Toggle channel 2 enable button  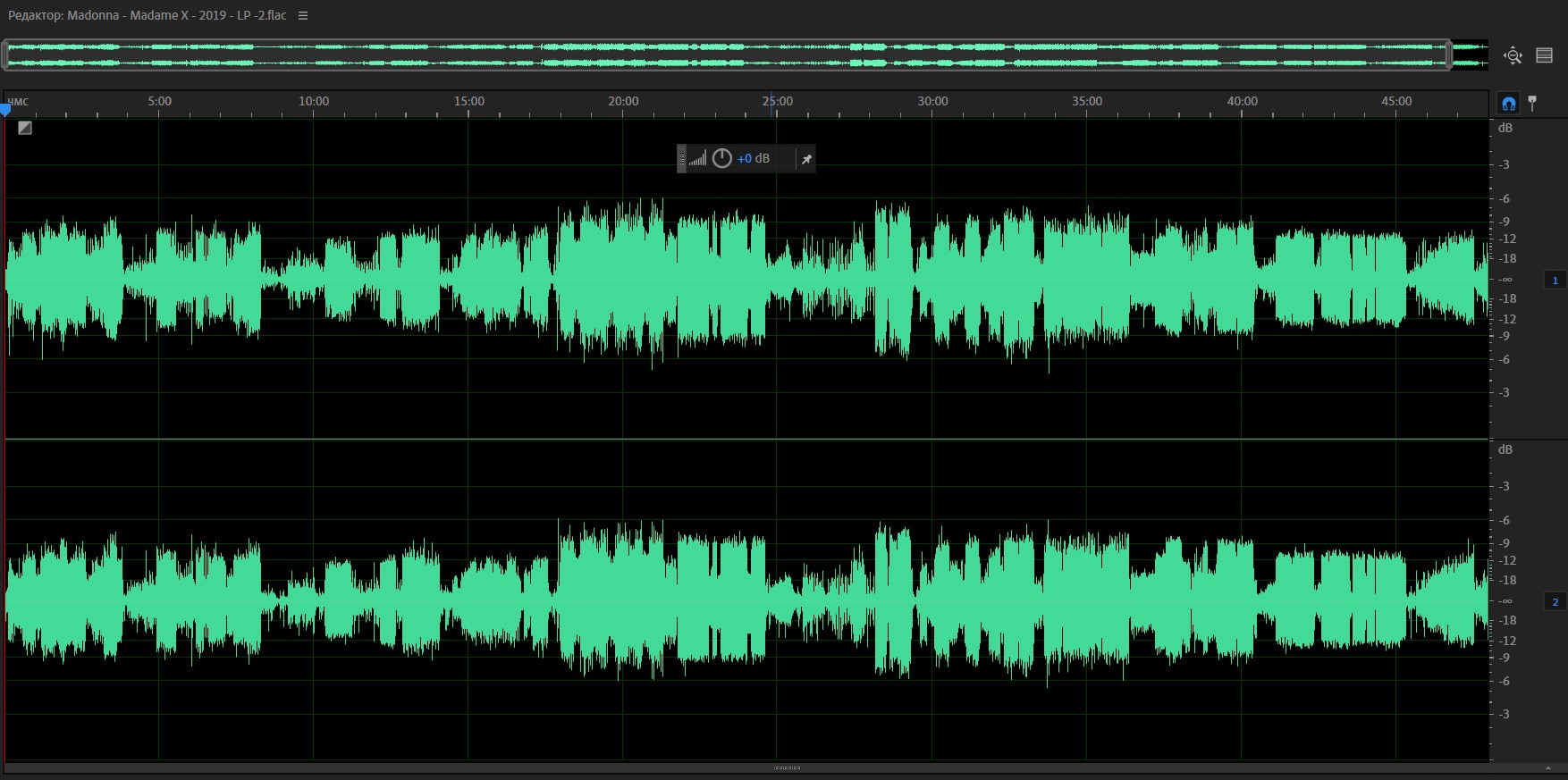coord(1555,602)
